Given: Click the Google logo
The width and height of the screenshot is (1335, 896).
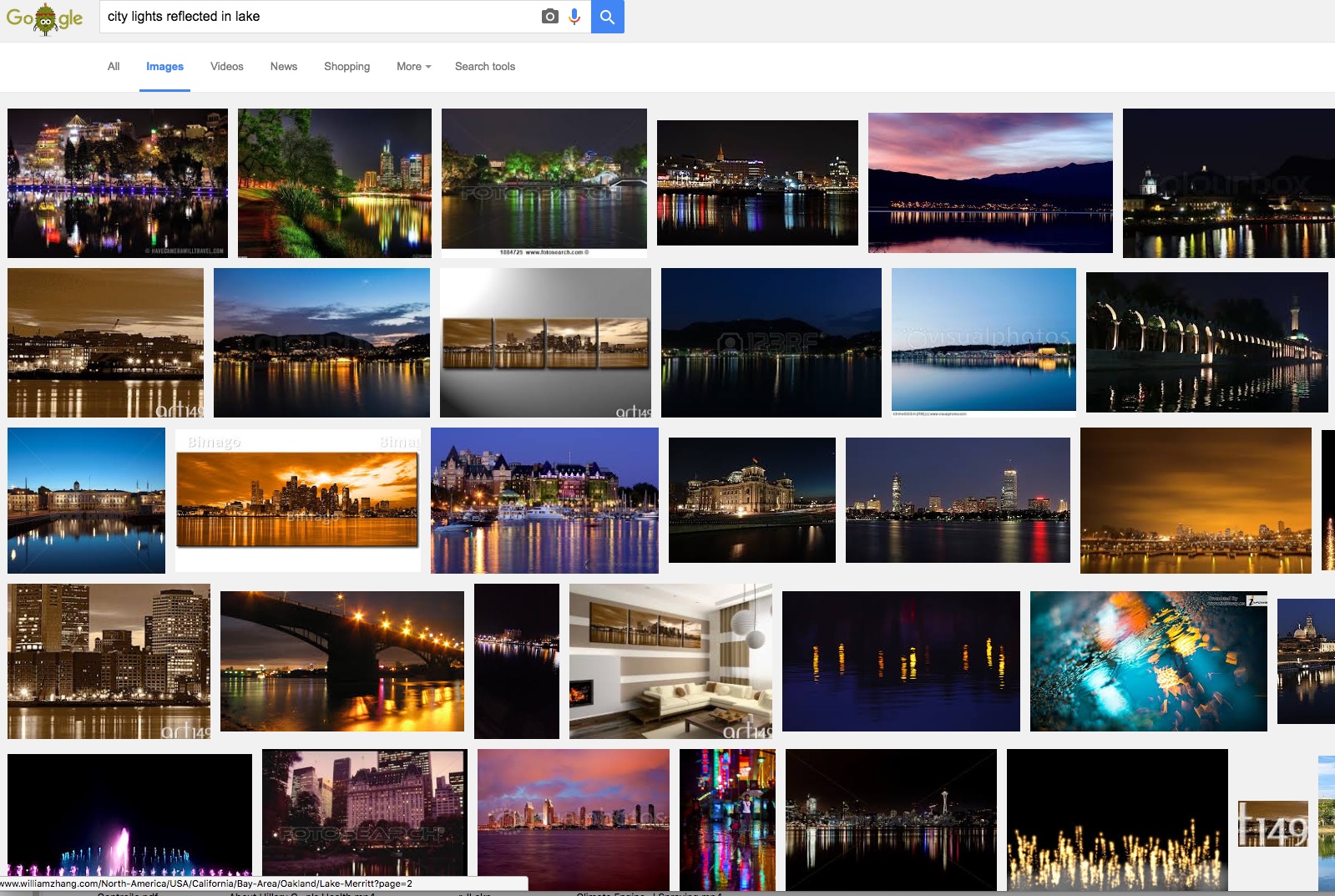Looking at the screenshot, I should (x=44, y=18).
